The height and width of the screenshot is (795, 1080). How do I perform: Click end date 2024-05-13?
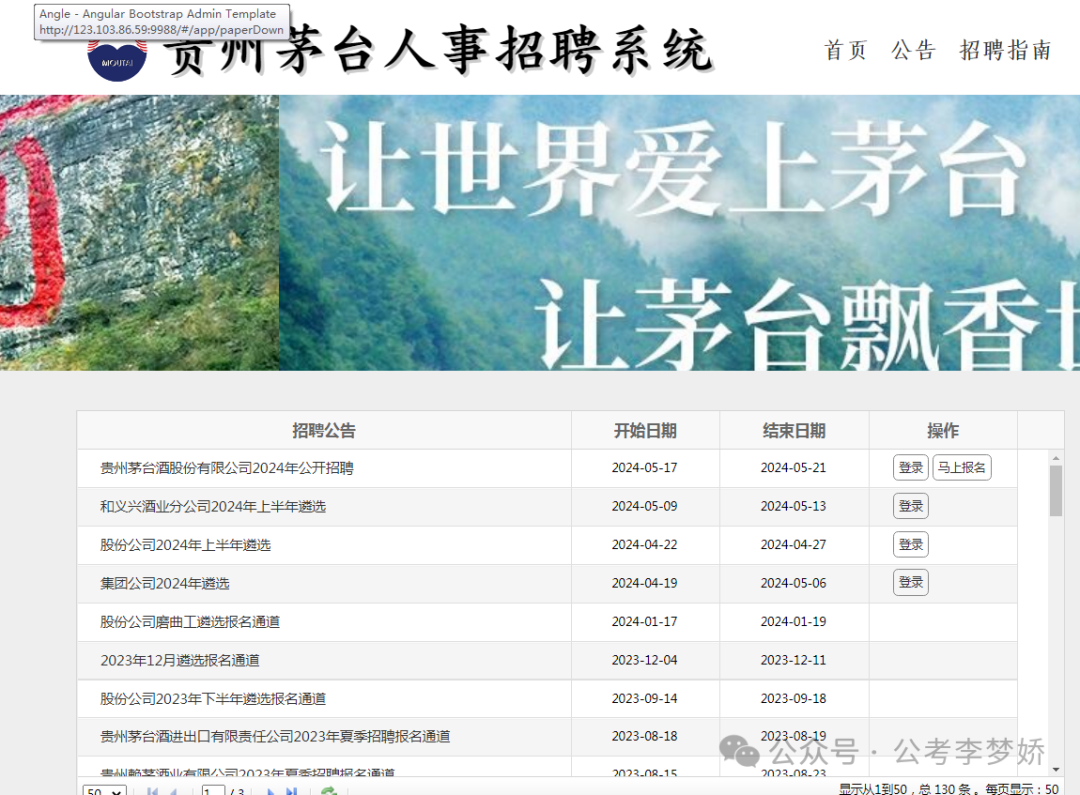[x=793, y=506]
